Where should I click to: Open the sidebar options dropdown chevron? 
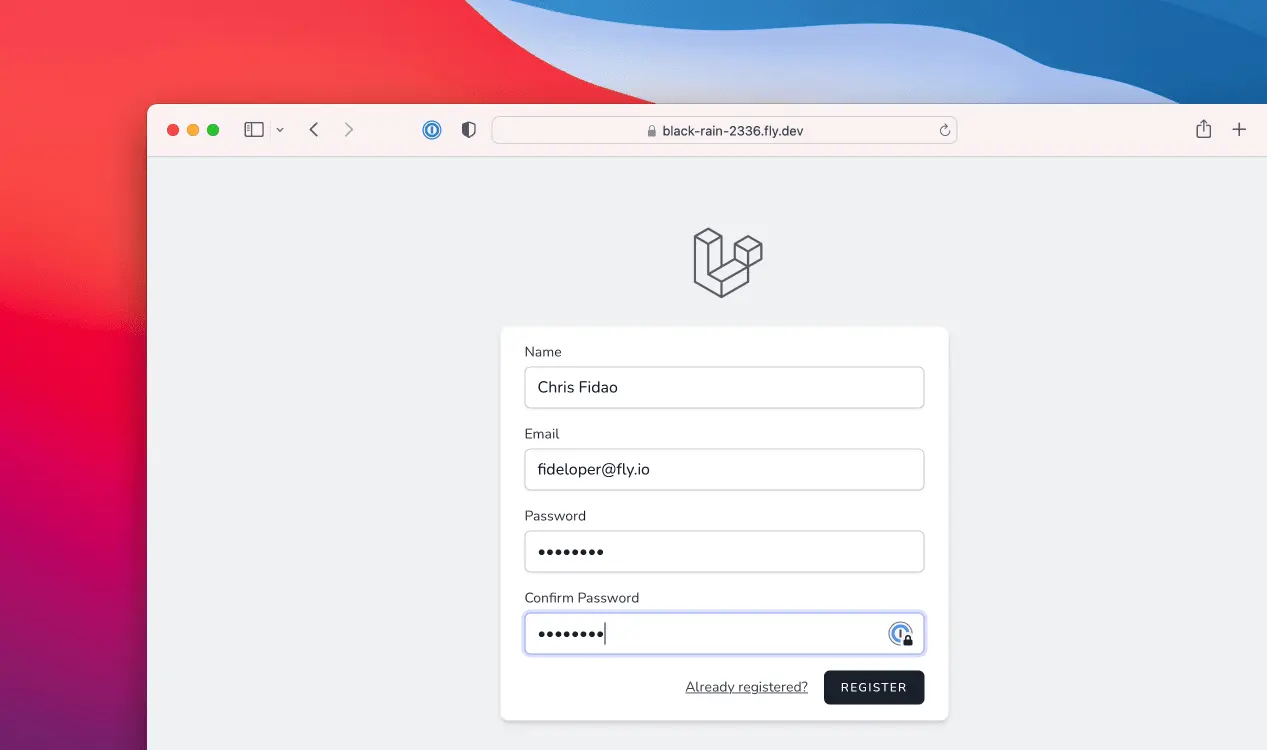coord(280,130)
